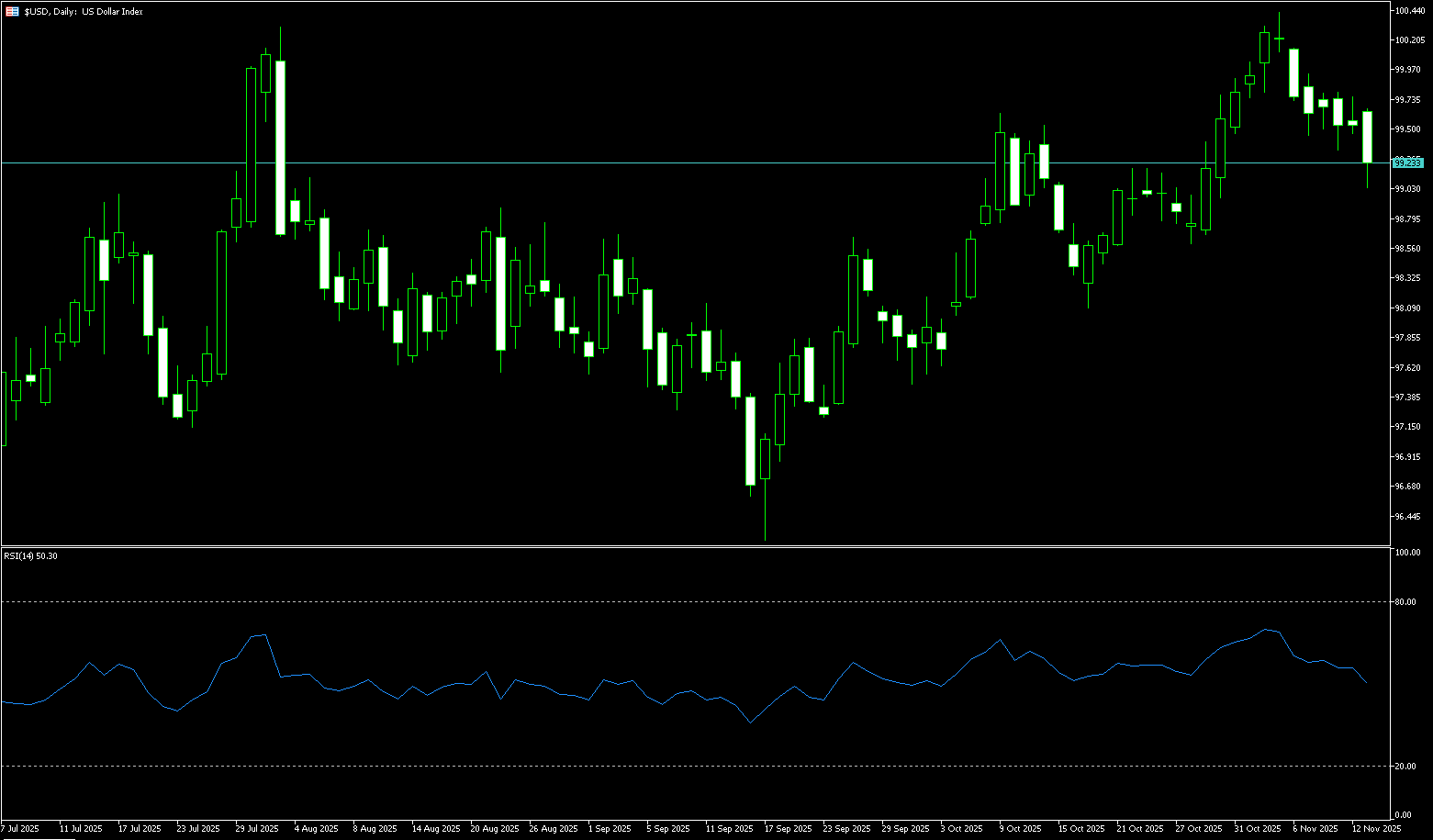Click the 98.090 price axis label

pyautogui.click(x=1407, y=308)
